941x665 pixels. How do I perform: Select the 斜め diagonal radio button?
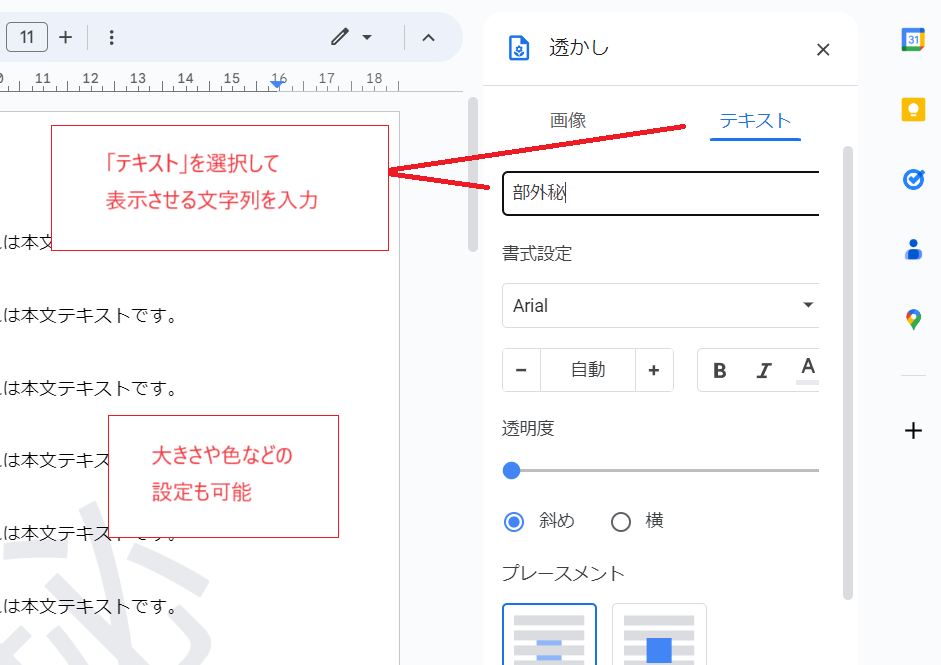tap(514, 522)
